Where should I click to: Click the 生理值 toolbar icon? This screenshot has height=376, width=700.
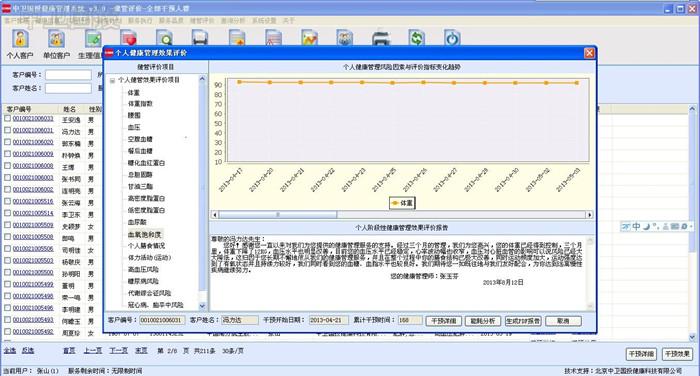coord(93,44)
